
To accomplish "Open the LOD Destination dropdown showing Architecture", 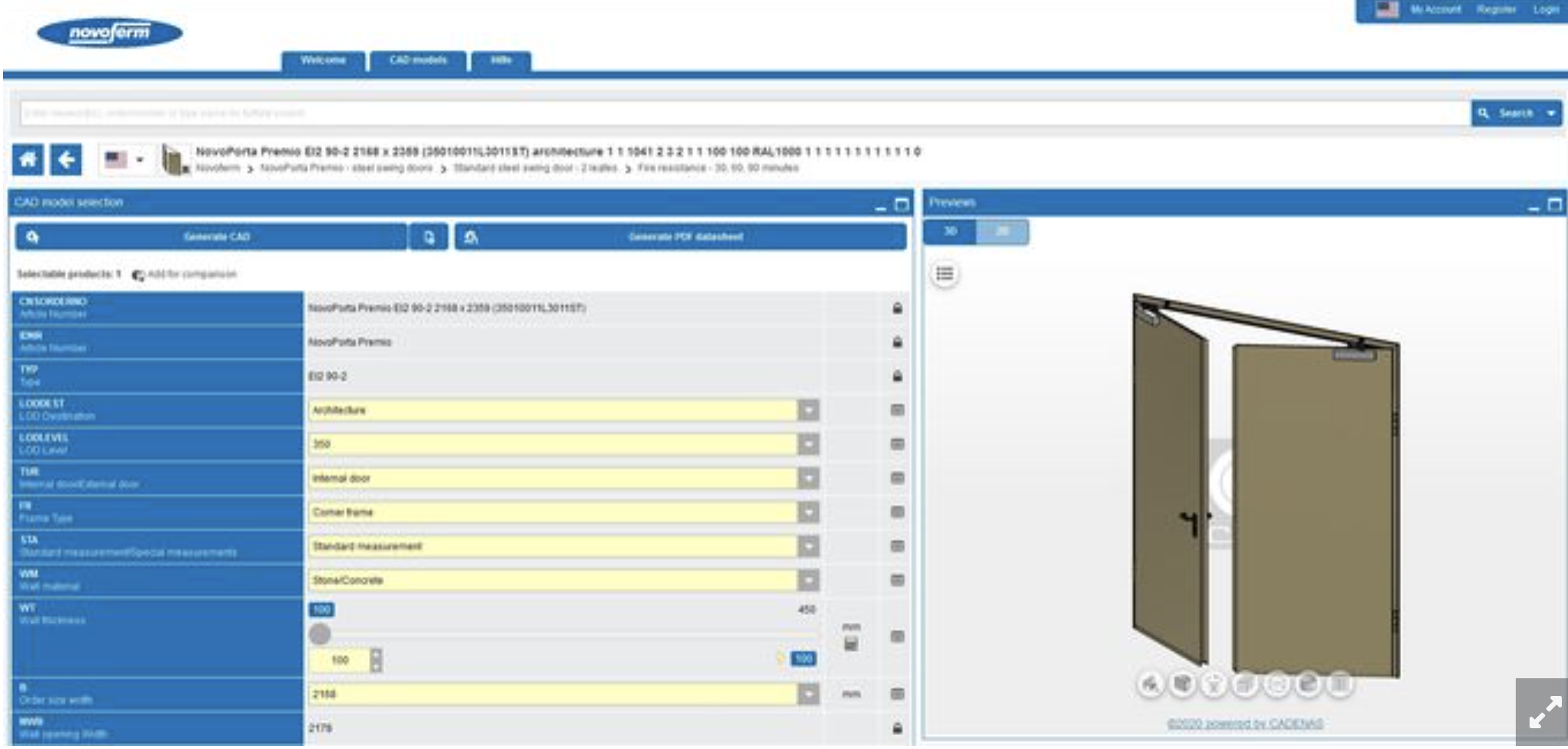I will point(563,410).
